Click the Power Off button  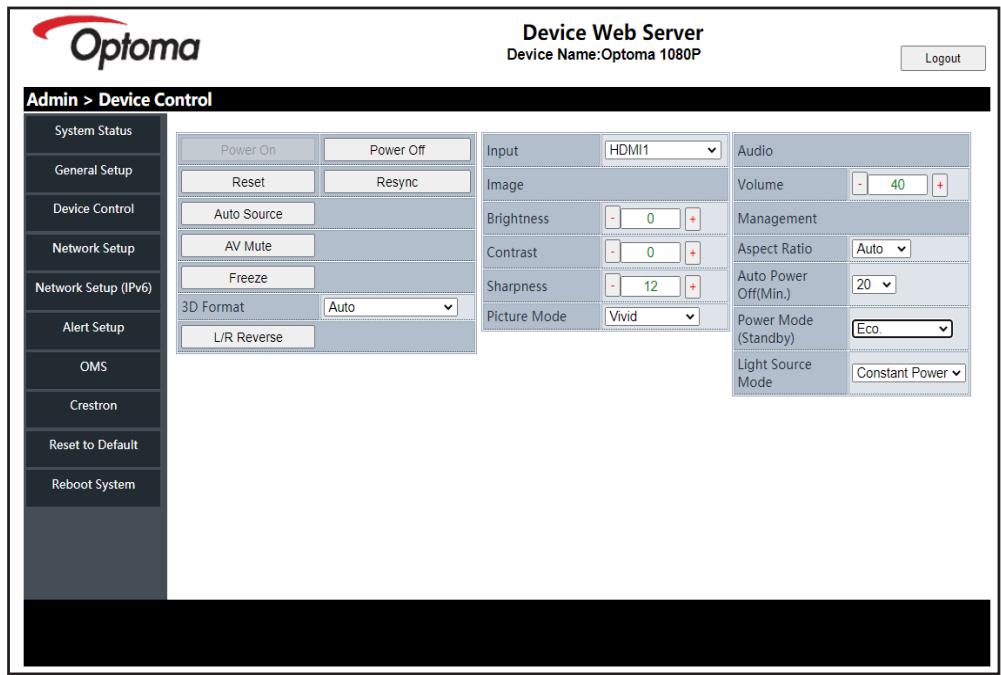397,150
